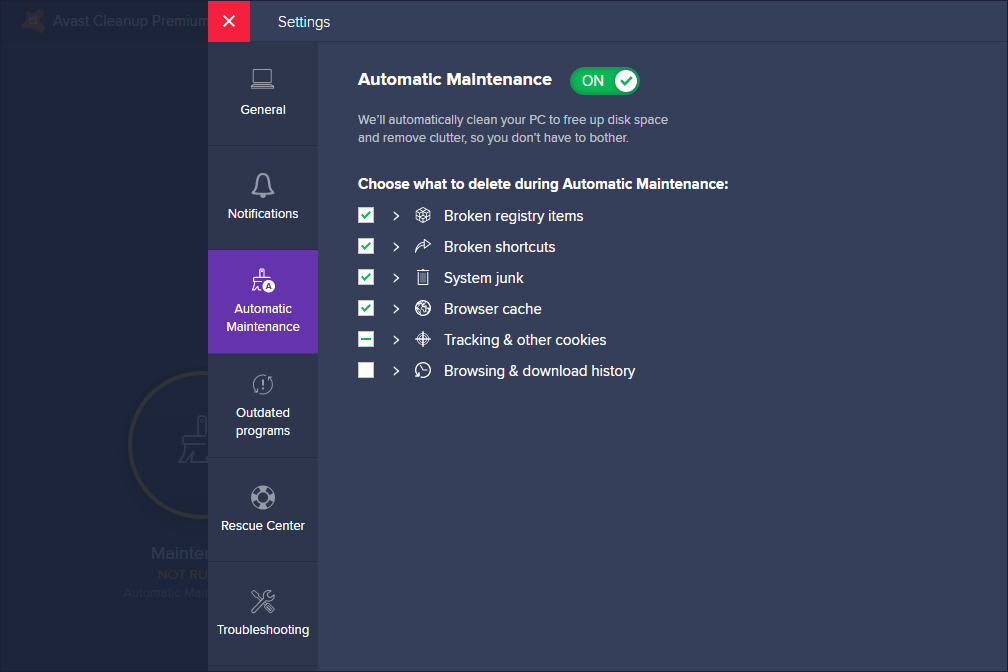Turn off Automatic Maintenance

[604, 81]
